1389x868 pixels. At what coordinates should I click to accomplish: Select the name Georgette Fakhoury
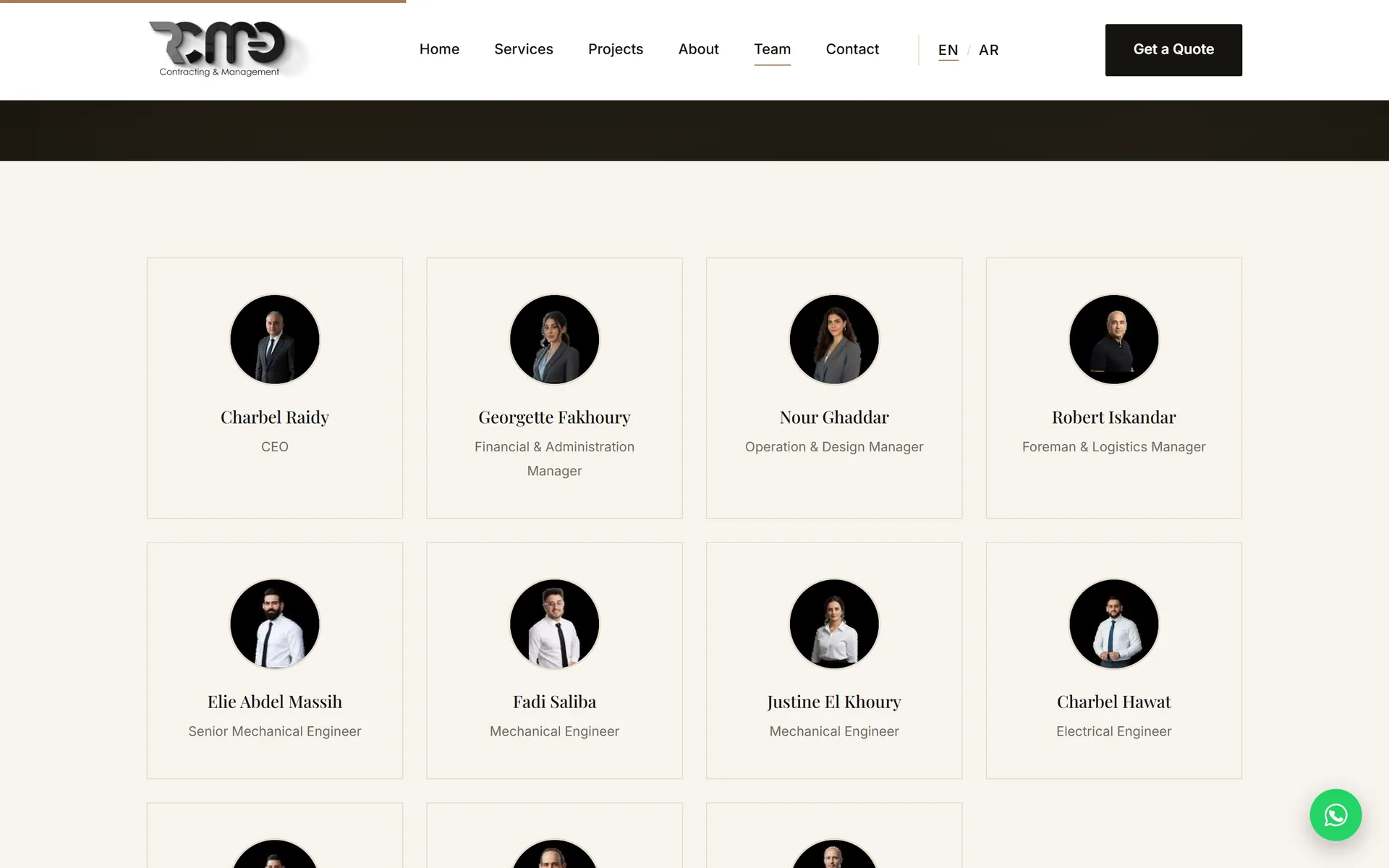[554, 417]
